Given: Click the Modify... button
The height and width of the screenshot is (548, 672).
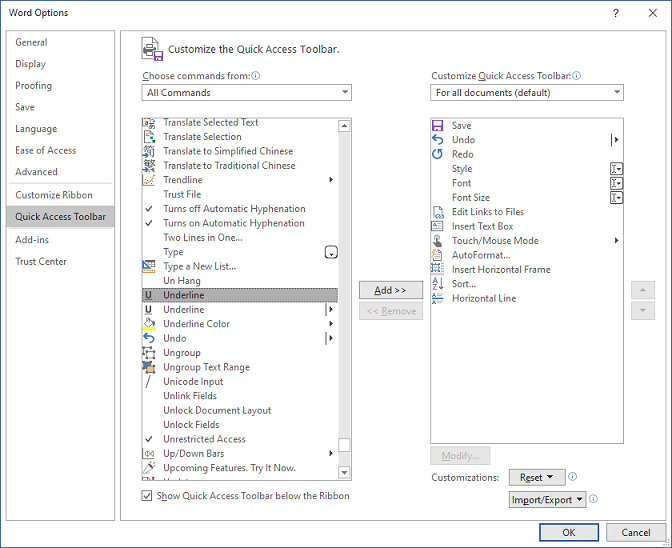Looking at the screenshot, I should click(460, 456).
